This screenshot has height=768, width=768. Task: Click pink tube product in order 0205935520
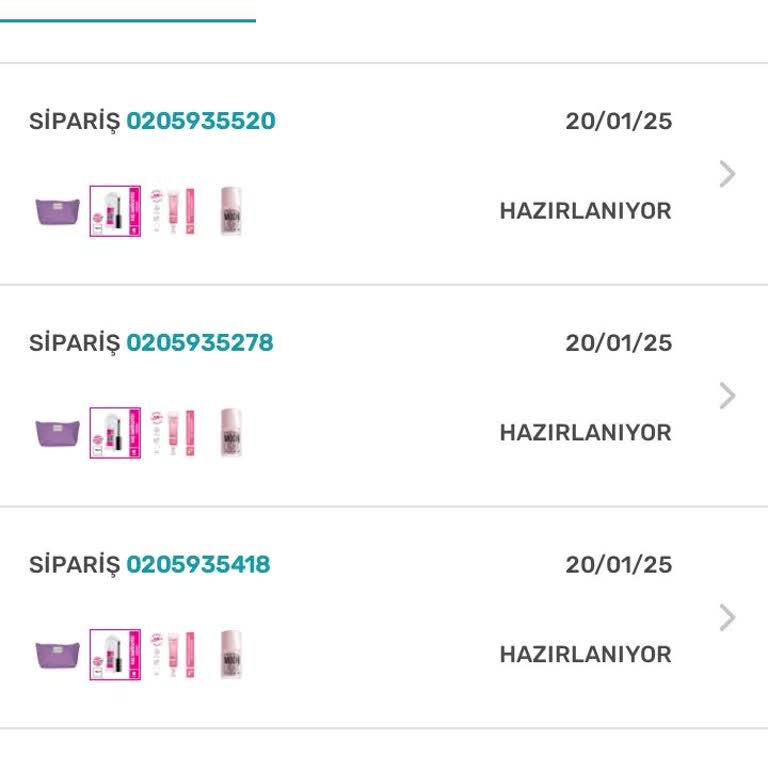coord(173,212)
